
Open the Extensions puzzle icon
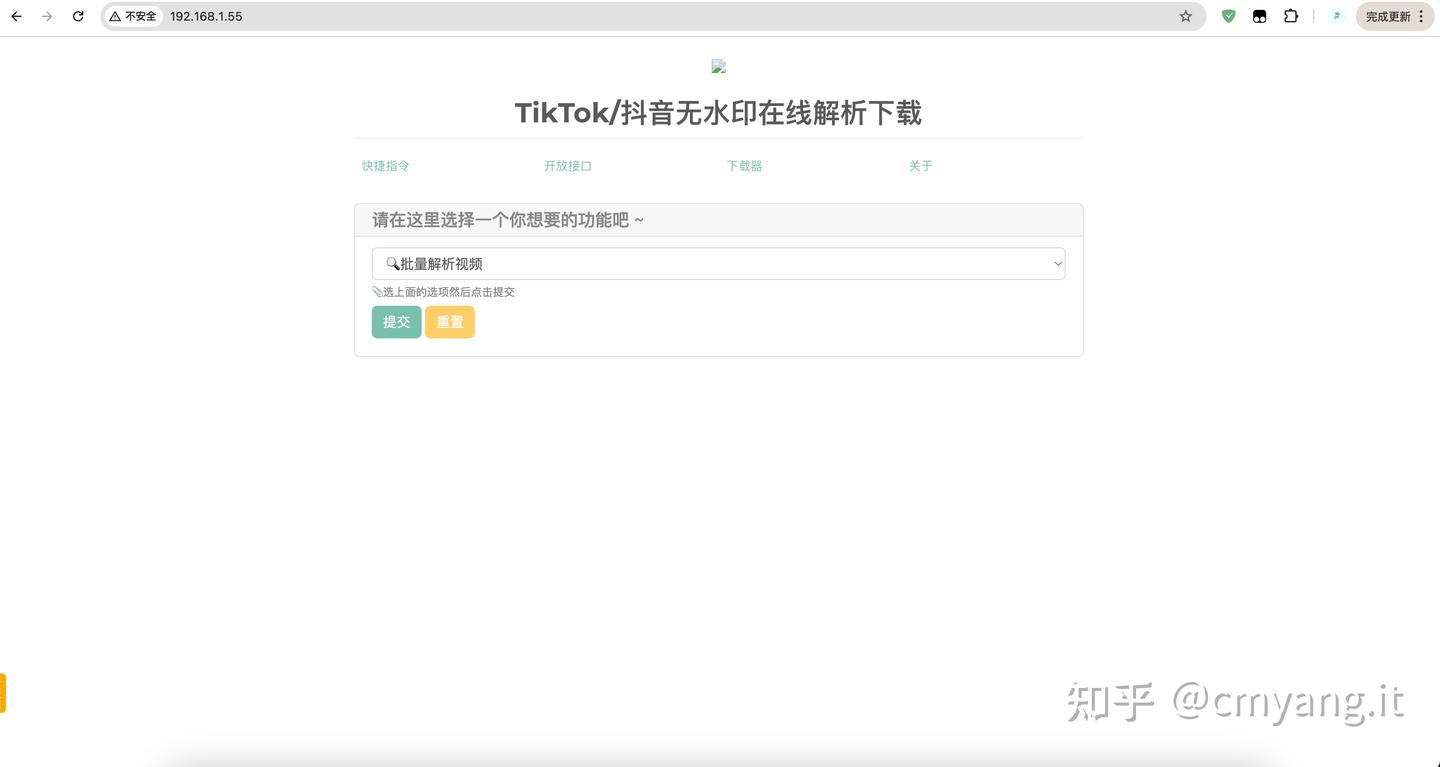1291,16
